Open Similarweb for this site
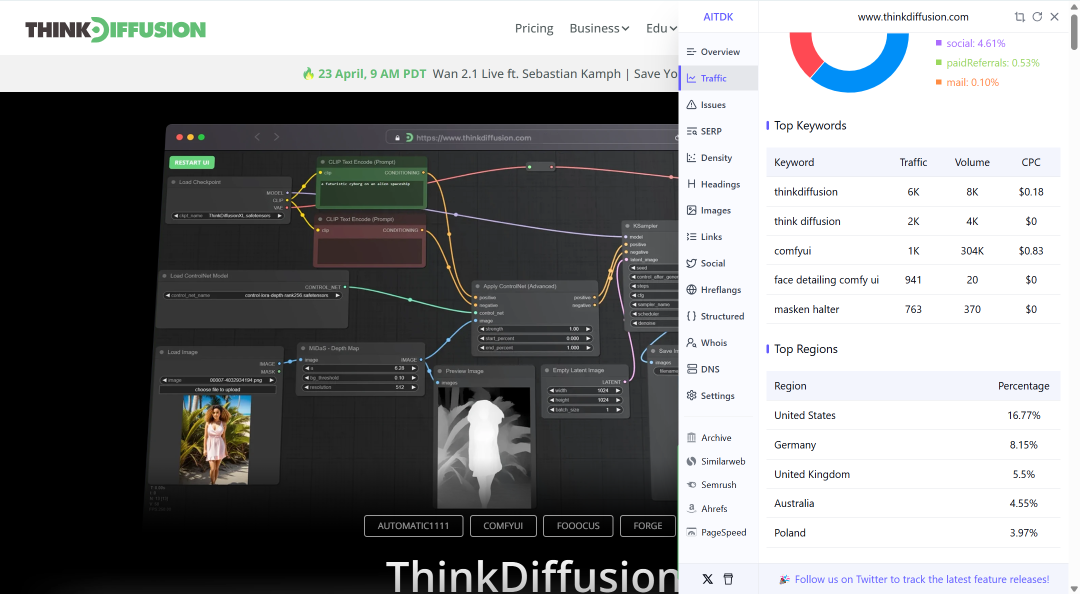The width and height of the screenshot is (1080, 594). click(x=718, y=462)
